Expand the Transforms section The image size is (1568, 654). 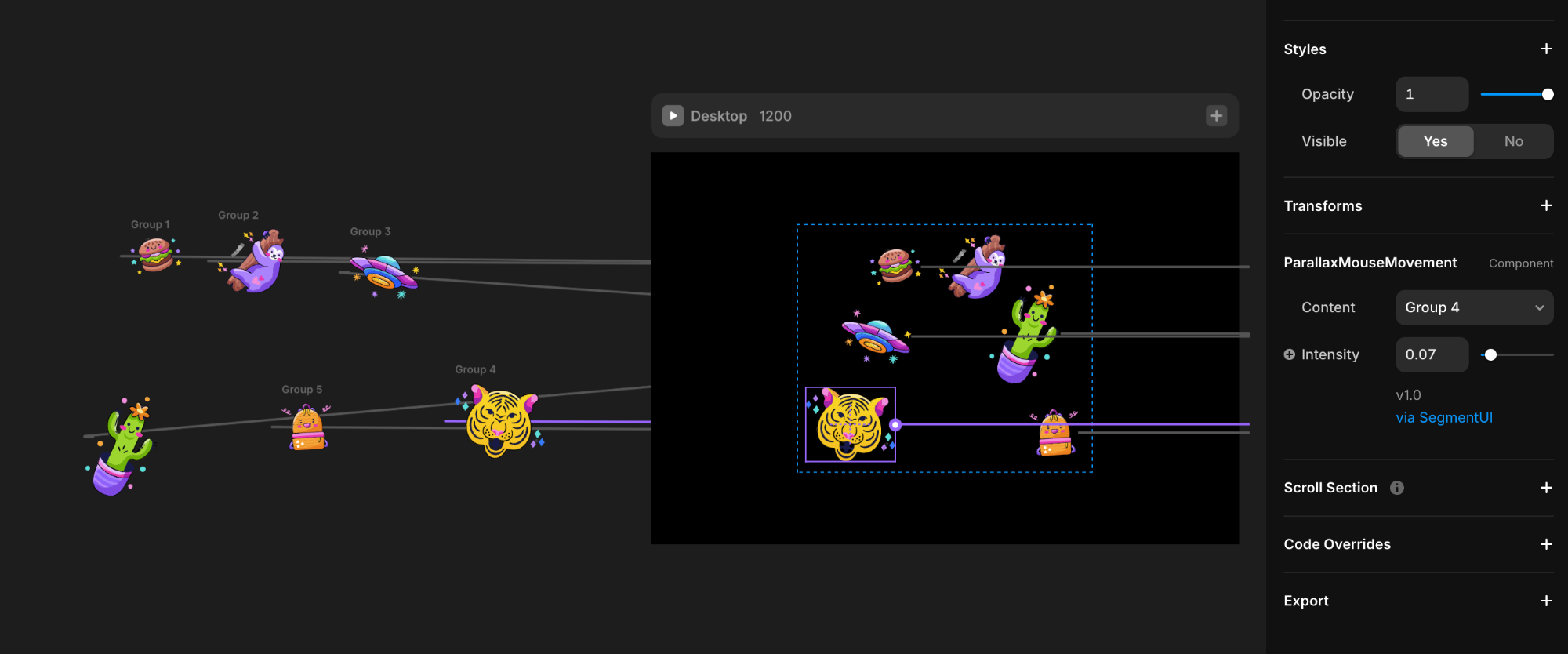click(x=1546, y=205)
